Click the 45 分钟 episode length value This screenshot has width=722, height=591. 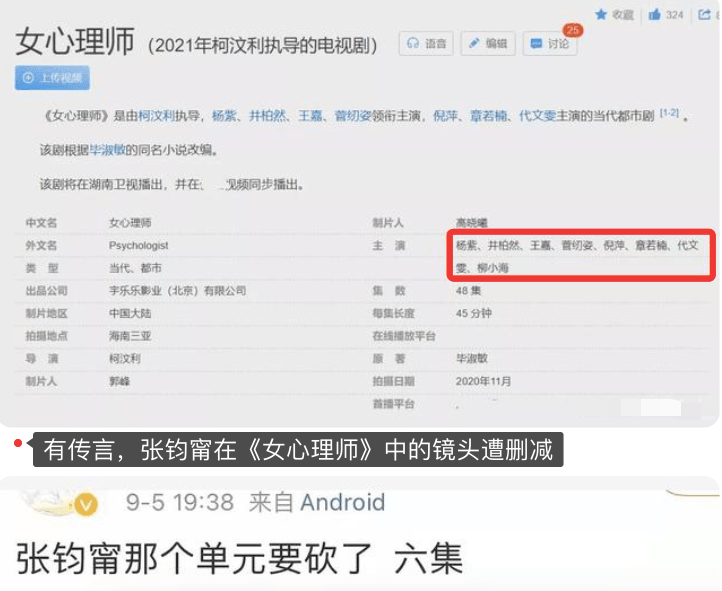coord(473,313)
